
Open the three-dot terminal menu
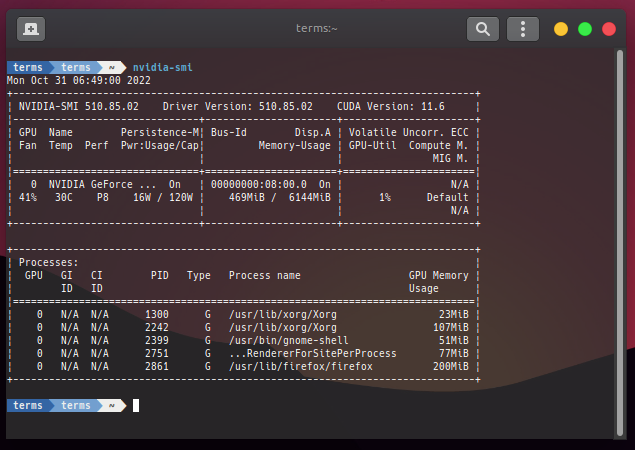[523, 29]
